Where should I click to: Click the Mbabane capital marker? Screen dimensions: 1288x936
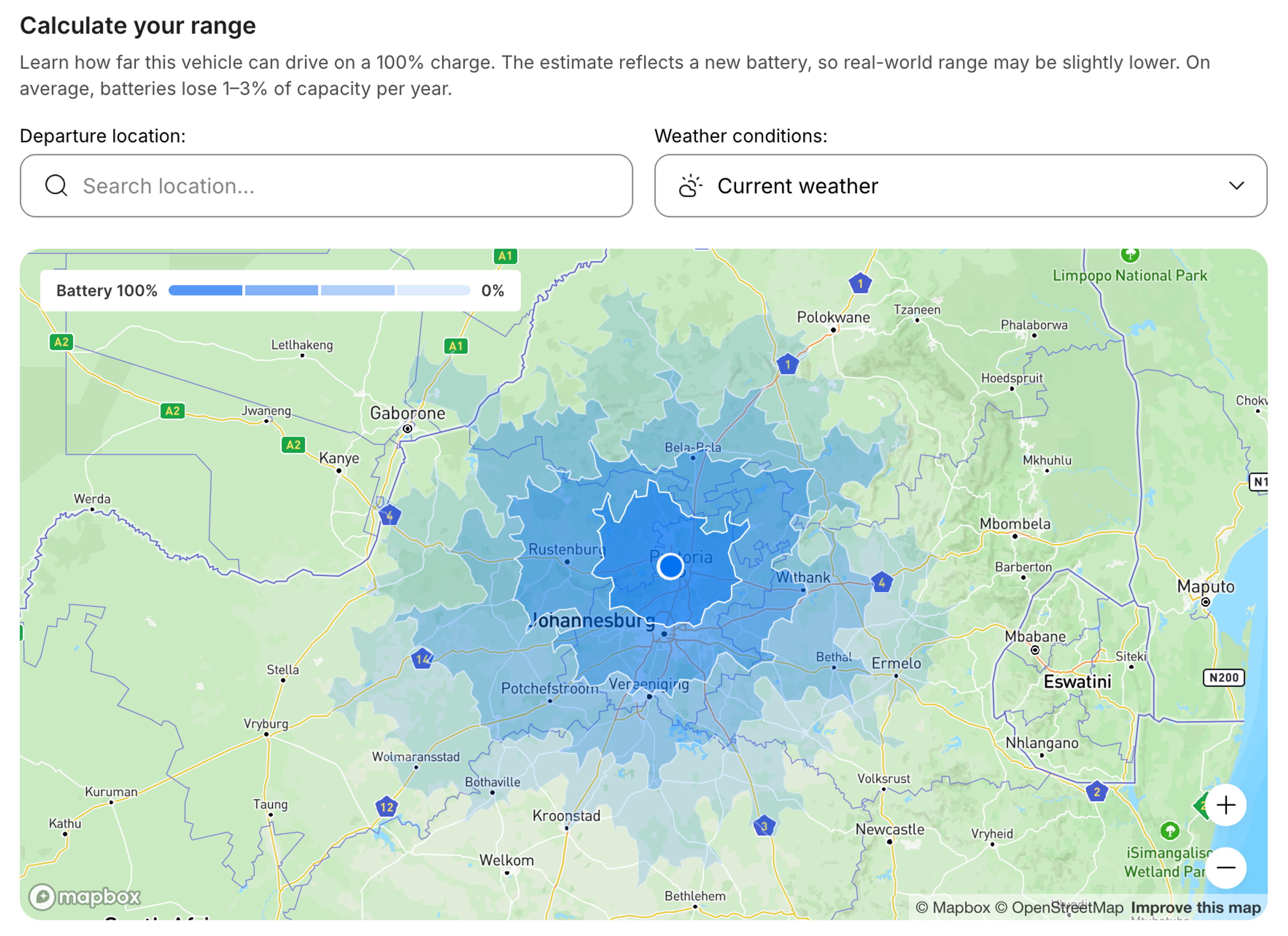[x=1035, y=650]
